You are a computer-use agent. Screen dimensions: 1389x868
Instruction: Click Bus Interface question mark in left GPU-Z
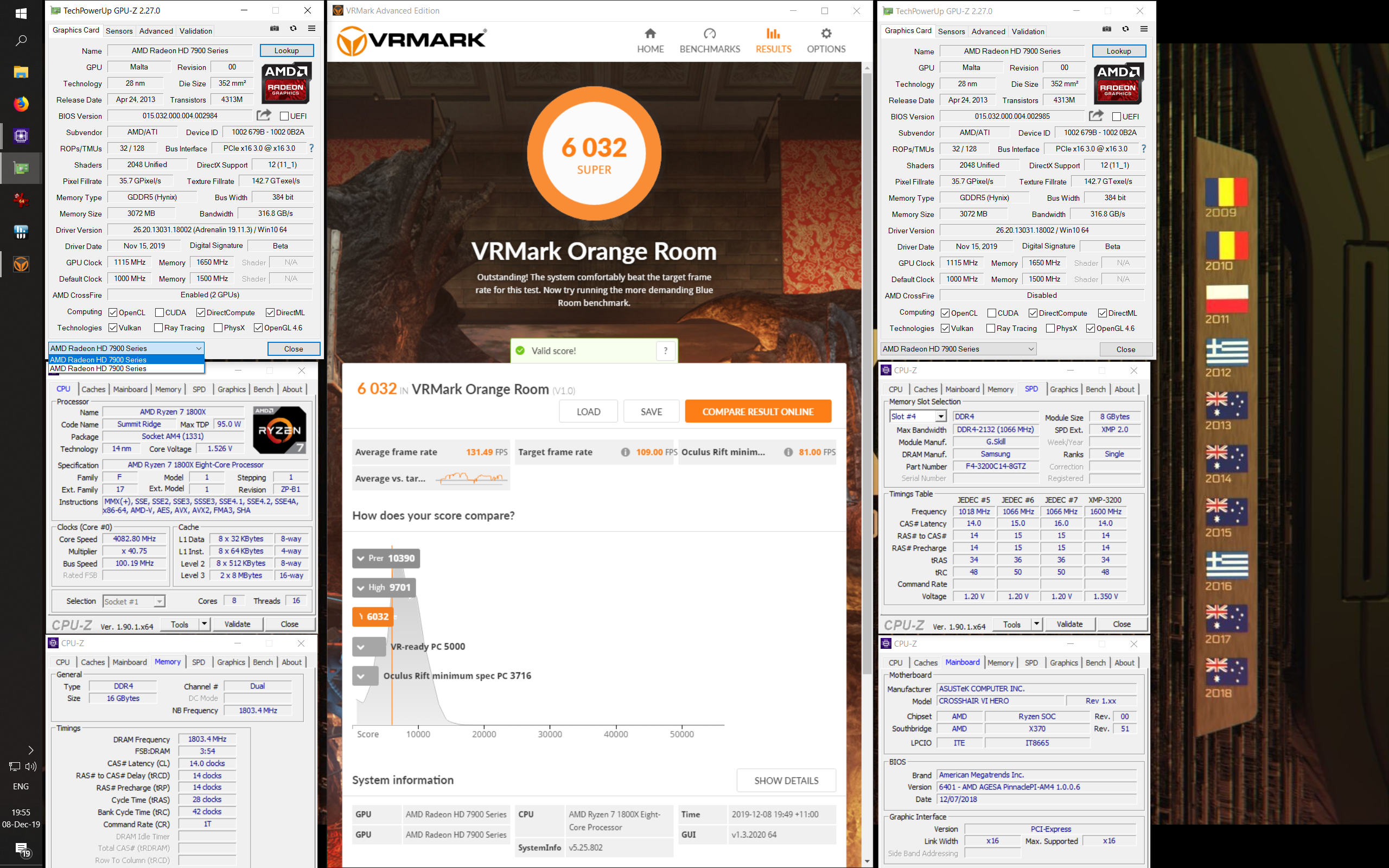click(x=311, y=148)
